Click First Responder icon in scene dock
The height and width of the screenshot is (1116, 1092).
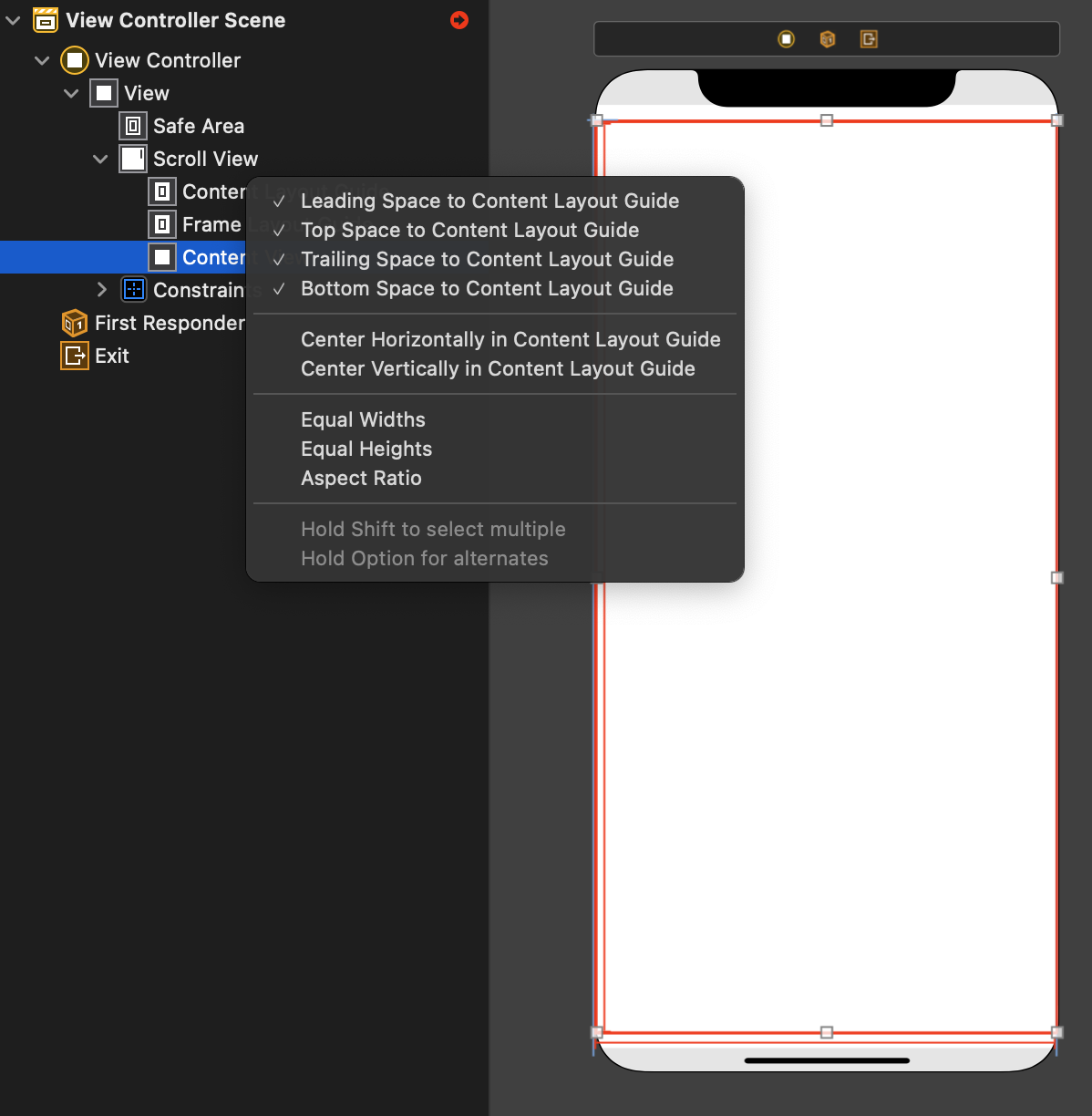click(x=828, y=39)
